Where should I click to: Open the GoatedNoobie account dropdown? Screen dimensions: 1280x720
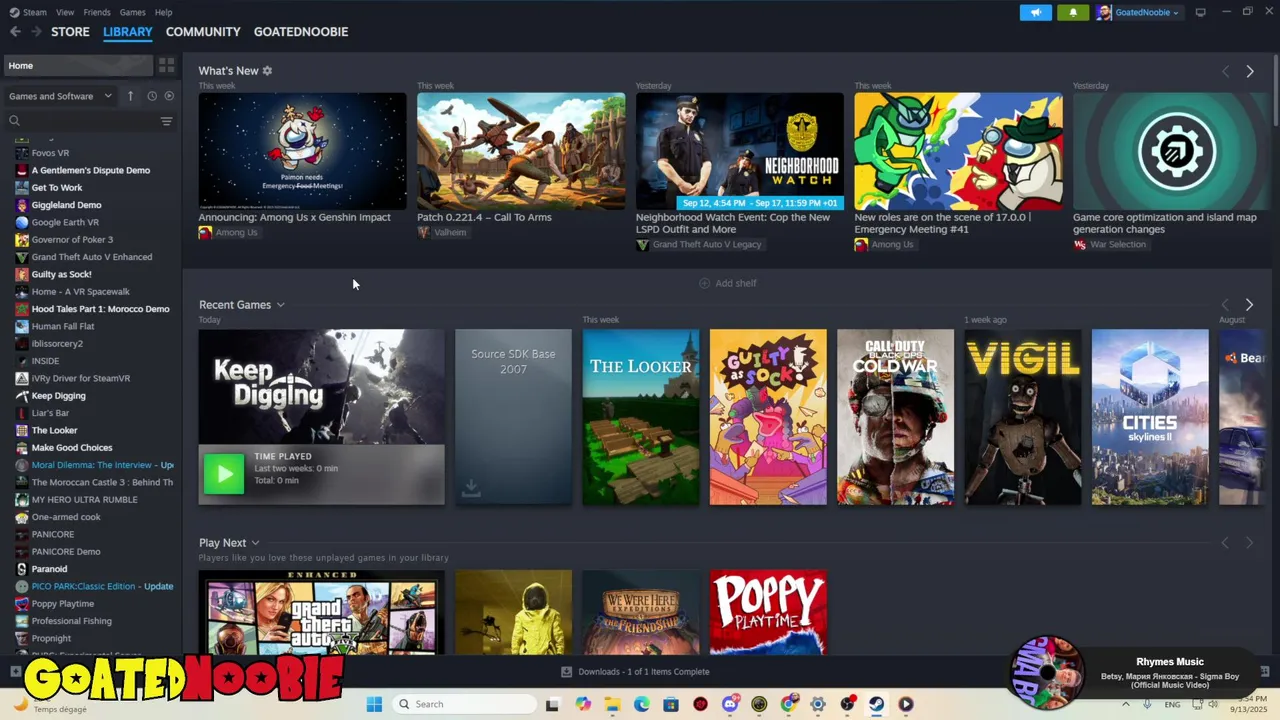click(x=1139, y=12)
